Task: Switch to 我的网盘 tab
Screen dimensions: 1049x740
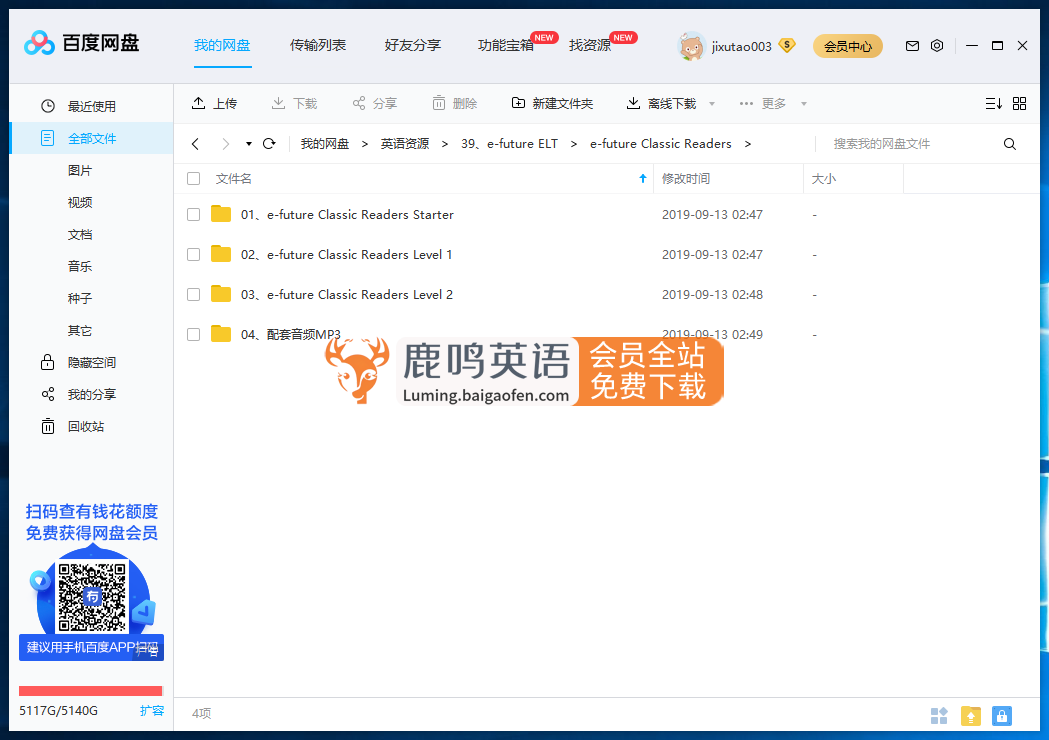Action: pyautogui.click(x=222, y=45)
